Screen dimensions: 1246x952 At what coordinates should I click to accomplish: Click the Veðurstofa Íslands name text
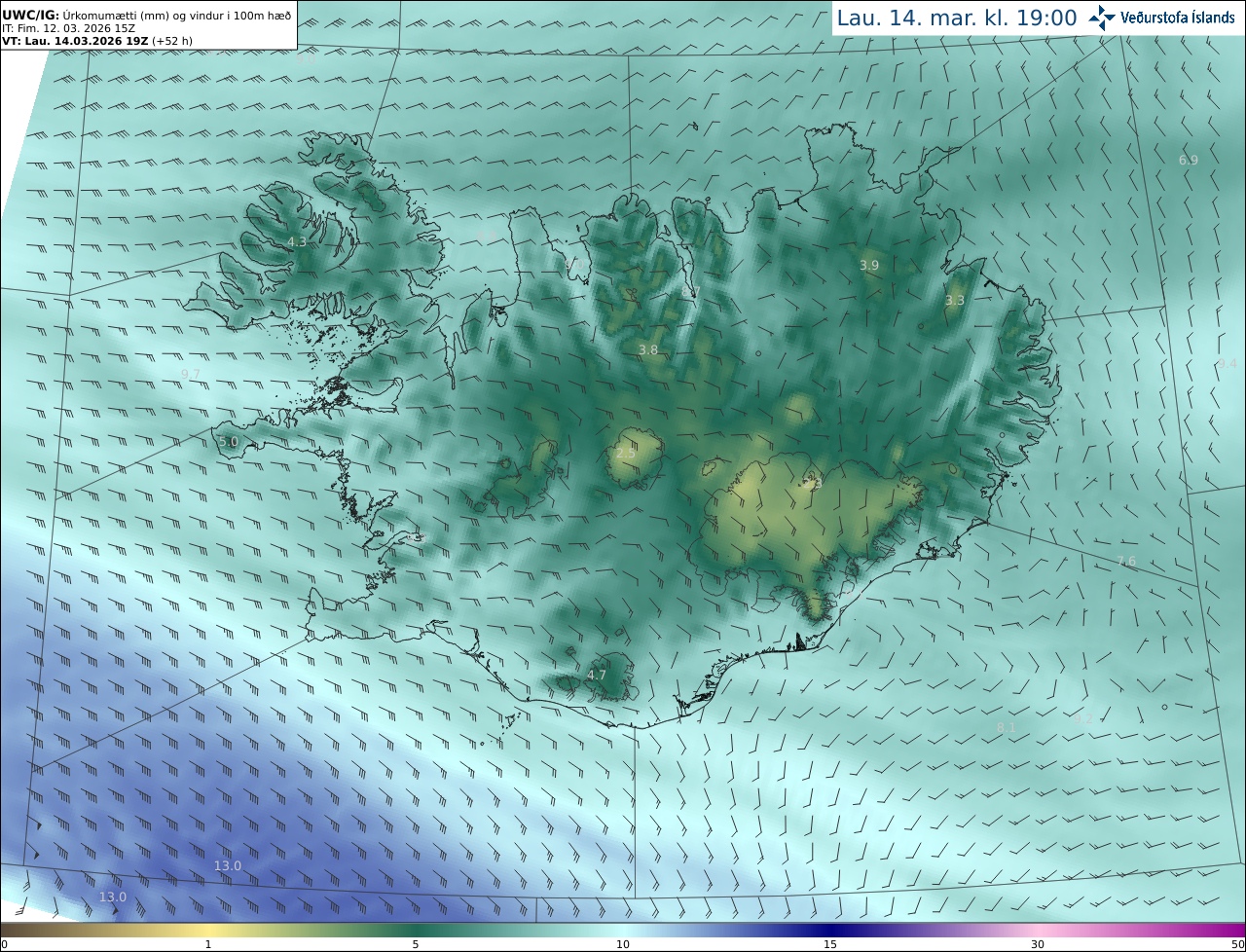pos(1177,18)
